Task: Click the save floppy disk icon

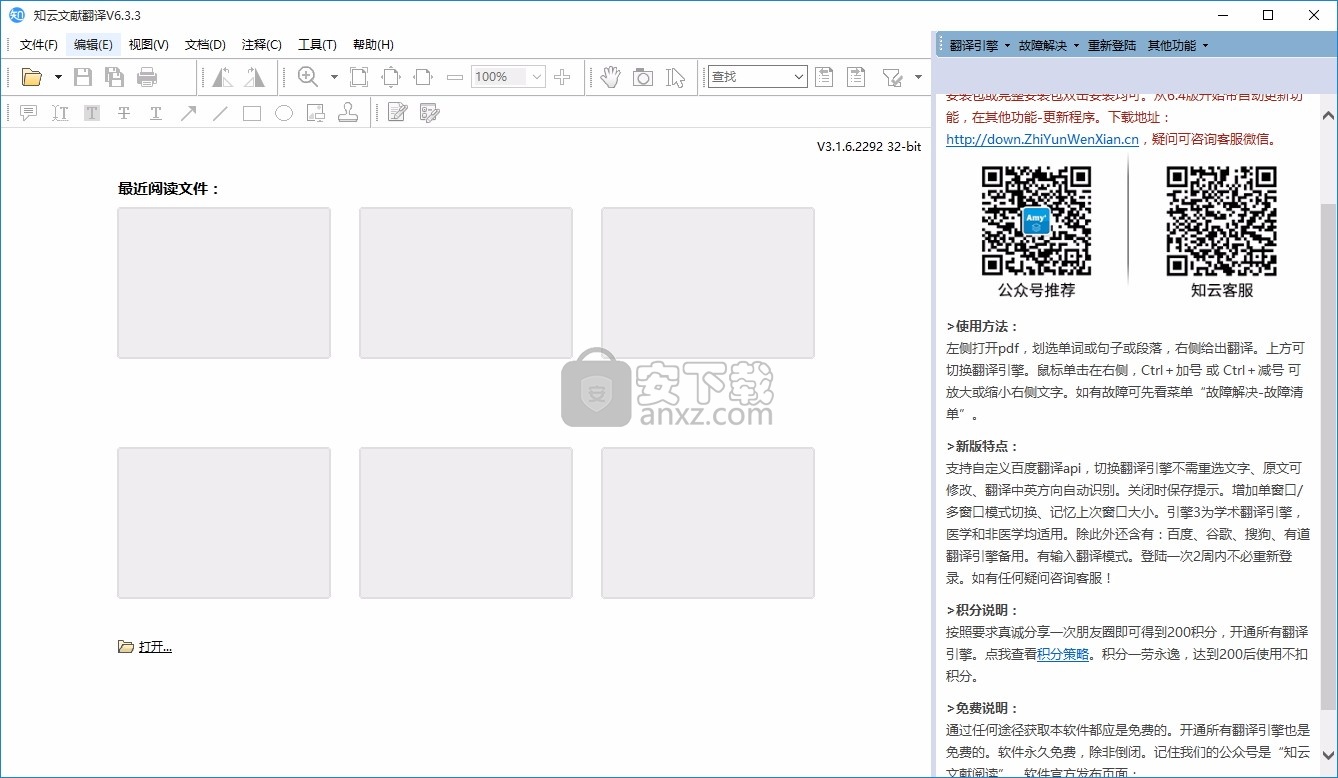Action: [83, 77]
